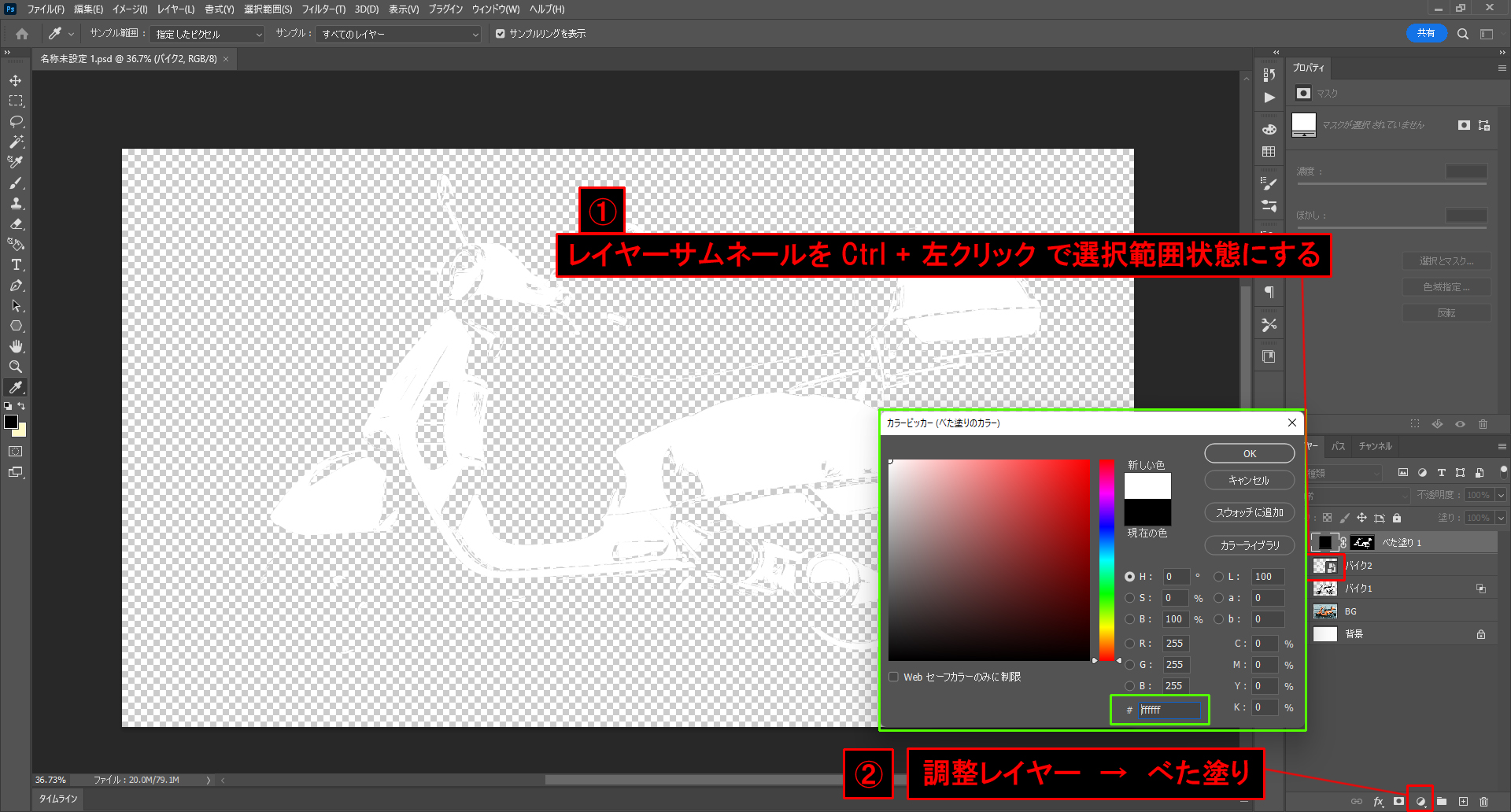Select the R radio button in color picker
Image resolution: width=1511 pixels, height=812 pixels.
click(1130, 644)
